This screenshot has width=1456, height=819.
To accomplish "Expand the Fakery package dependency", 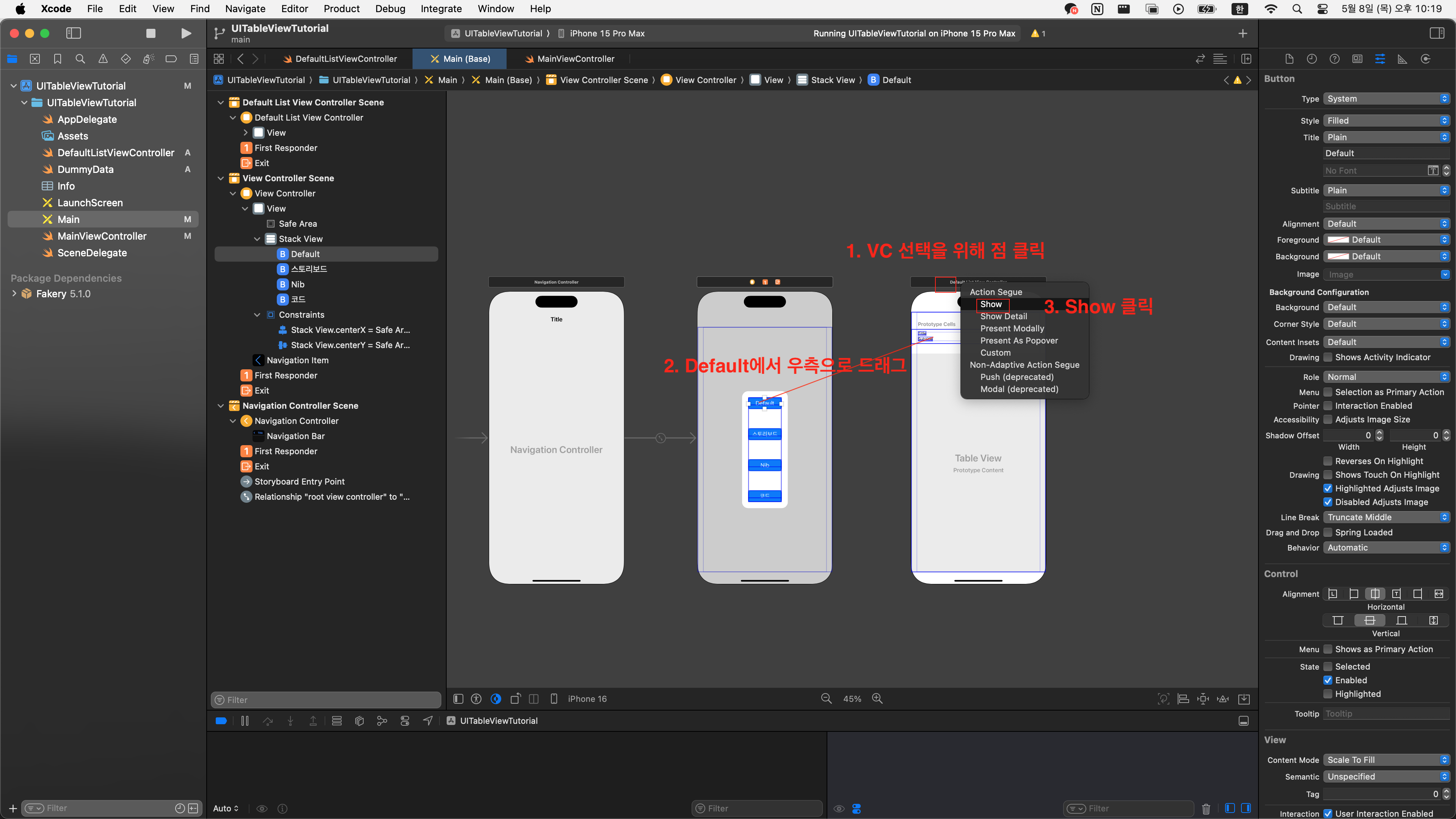I will click(14, 294).
